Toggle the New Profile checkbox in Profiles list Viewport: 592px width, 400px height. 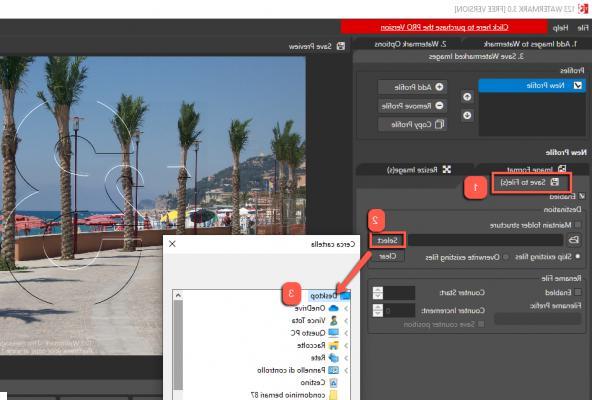point(578,86)
